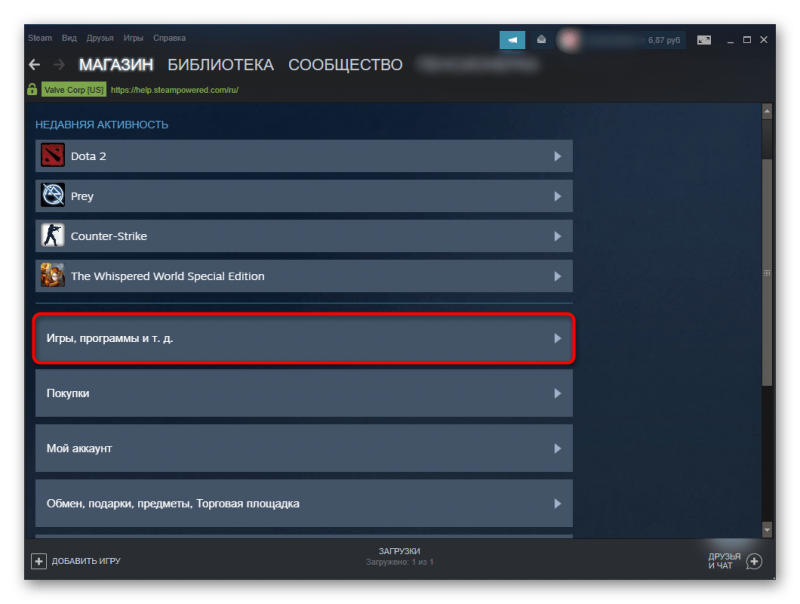Click the wallet balance 6,87 руб
800x604 pixels.
664,40
